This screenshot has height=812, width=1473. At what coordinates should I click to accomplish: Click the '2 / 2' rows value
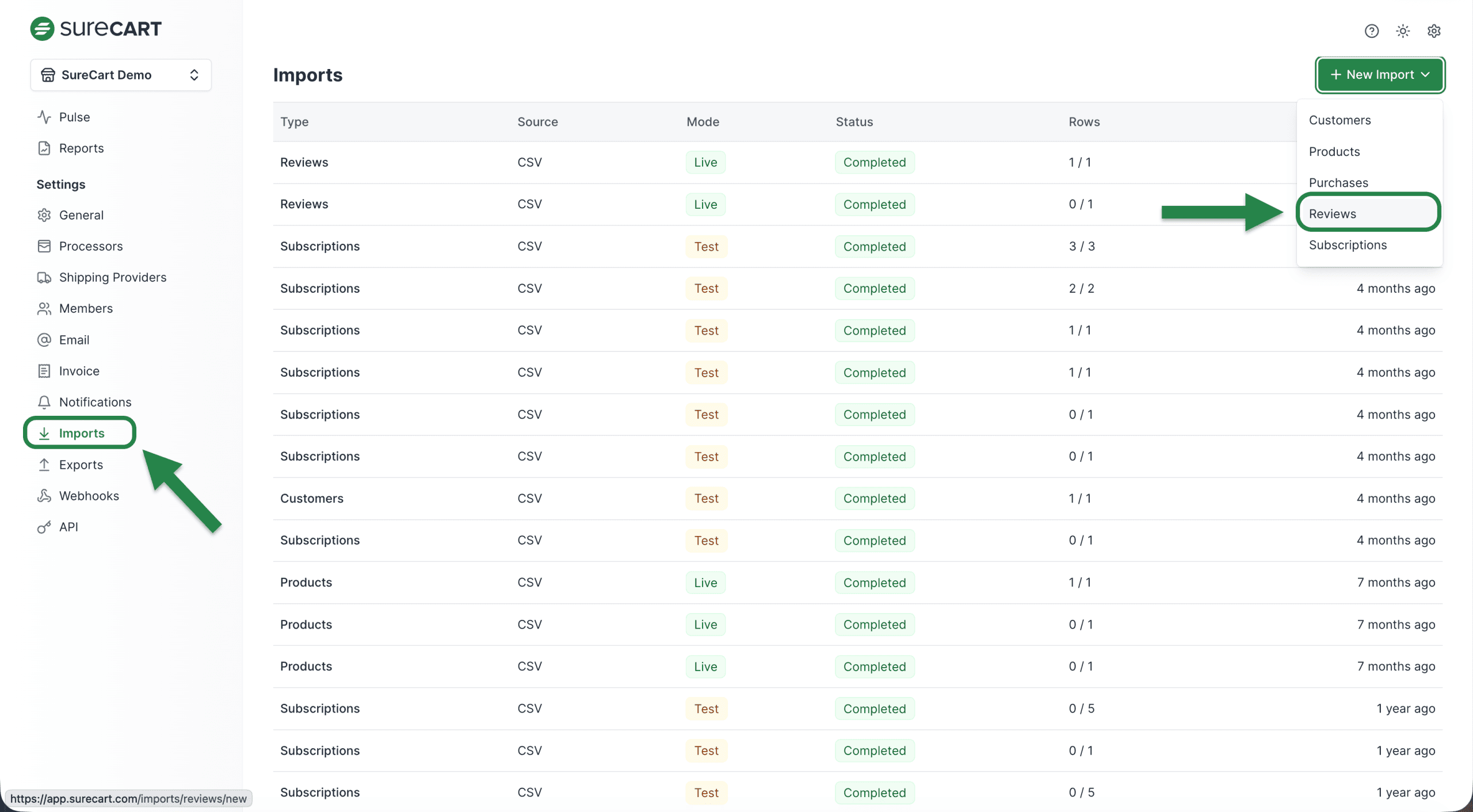pyautogui.click(x=1082, y=288)
